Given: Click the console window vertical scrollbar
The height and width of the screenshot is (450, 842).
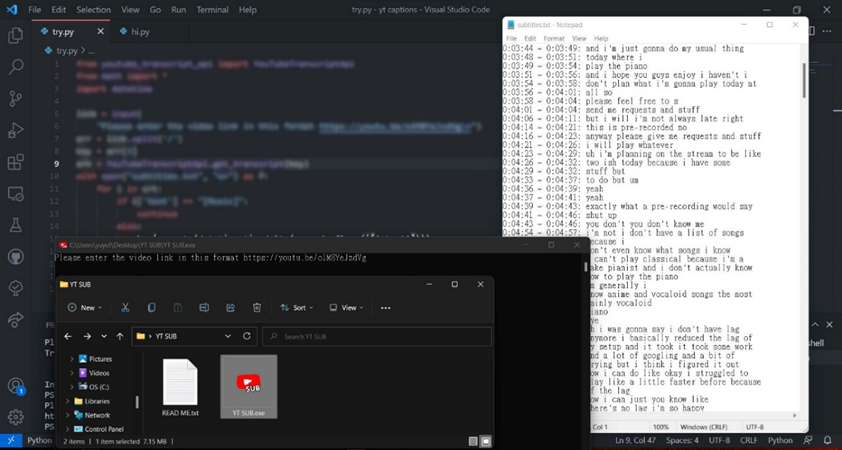Looking at the screenshot, I should tap(586, 267).
